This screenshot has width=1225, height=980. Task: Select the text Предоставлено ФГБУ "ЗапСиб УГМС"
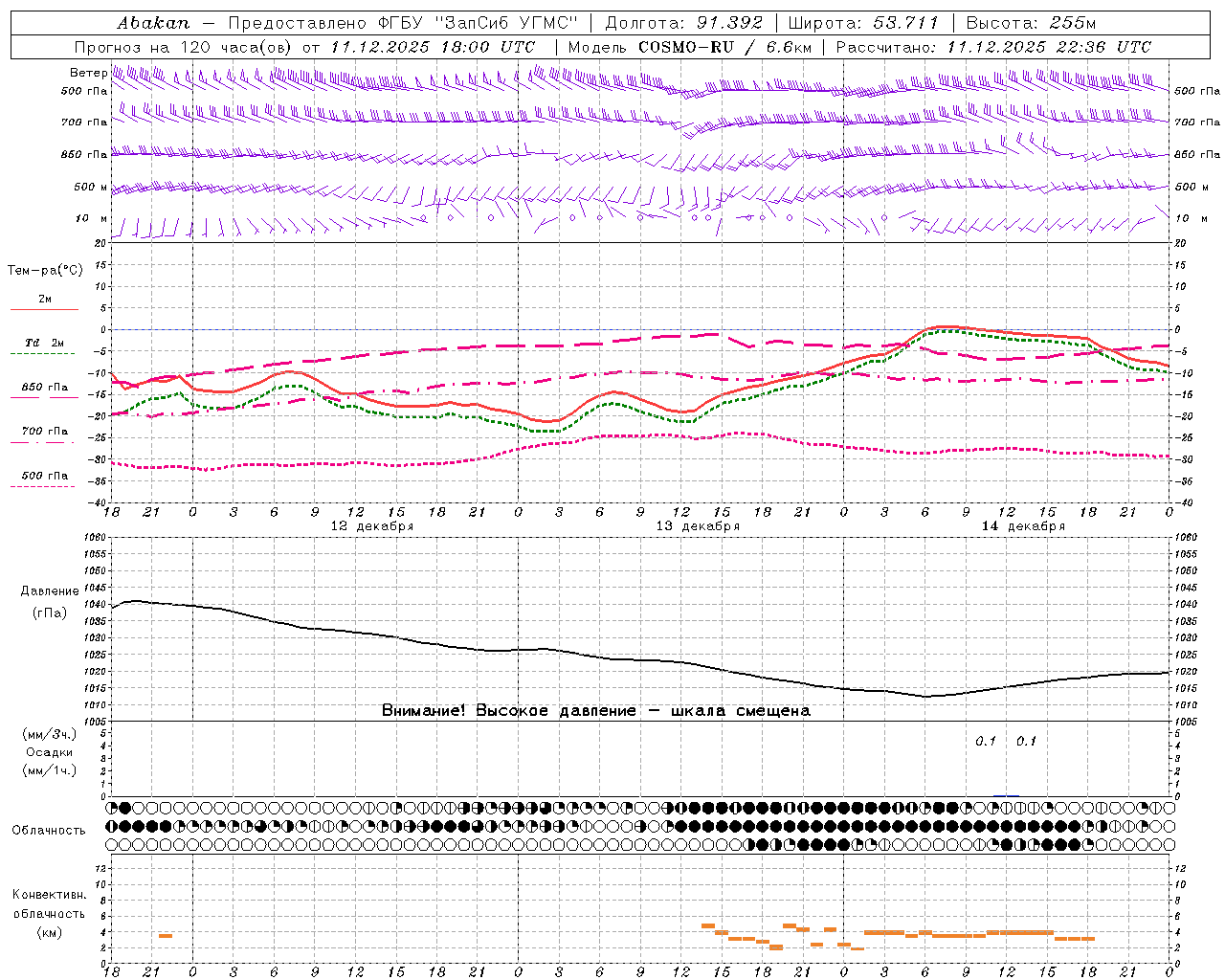pyautogui.click(x=403, y=23)
